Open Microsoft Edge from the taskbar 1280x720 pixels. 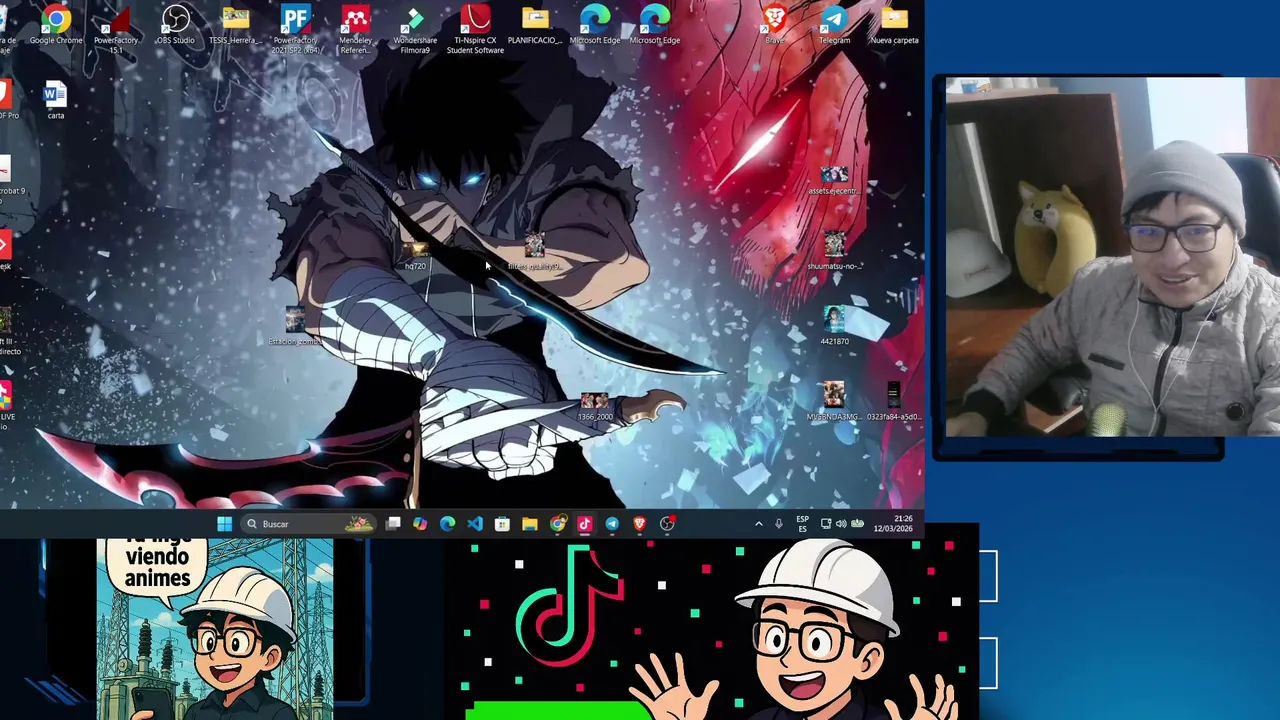pyautogui.click(x=447, y=524)
